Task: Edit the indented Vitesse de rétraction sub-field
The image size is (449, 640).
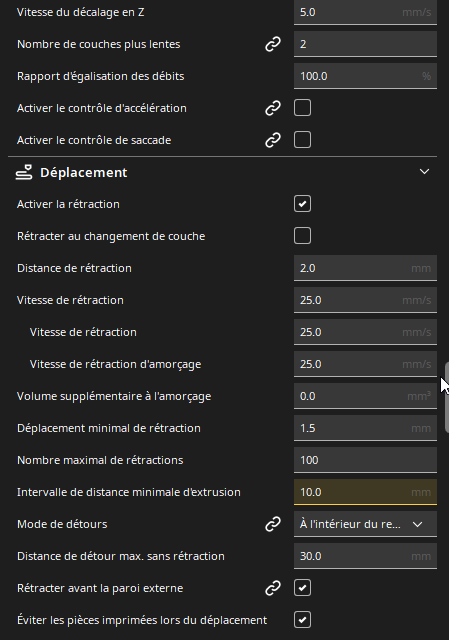Action: tap(365, 332)
